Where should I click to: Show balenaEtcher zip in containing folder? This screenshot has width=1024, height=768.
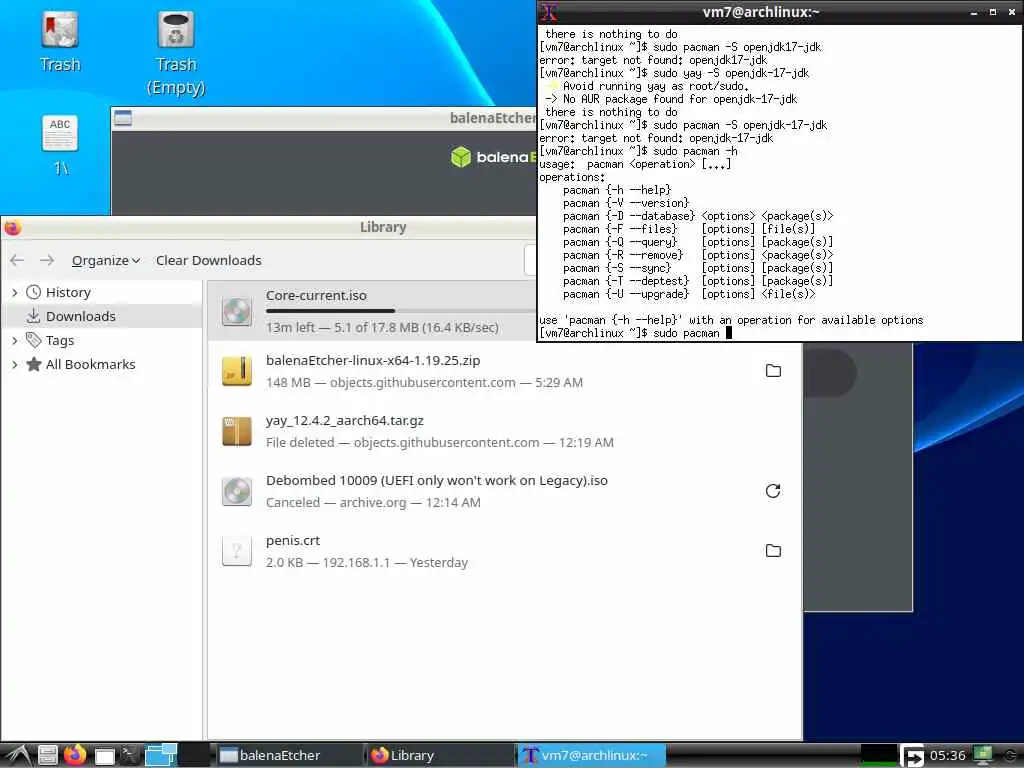pyautogui.click(x=773, y=371)
